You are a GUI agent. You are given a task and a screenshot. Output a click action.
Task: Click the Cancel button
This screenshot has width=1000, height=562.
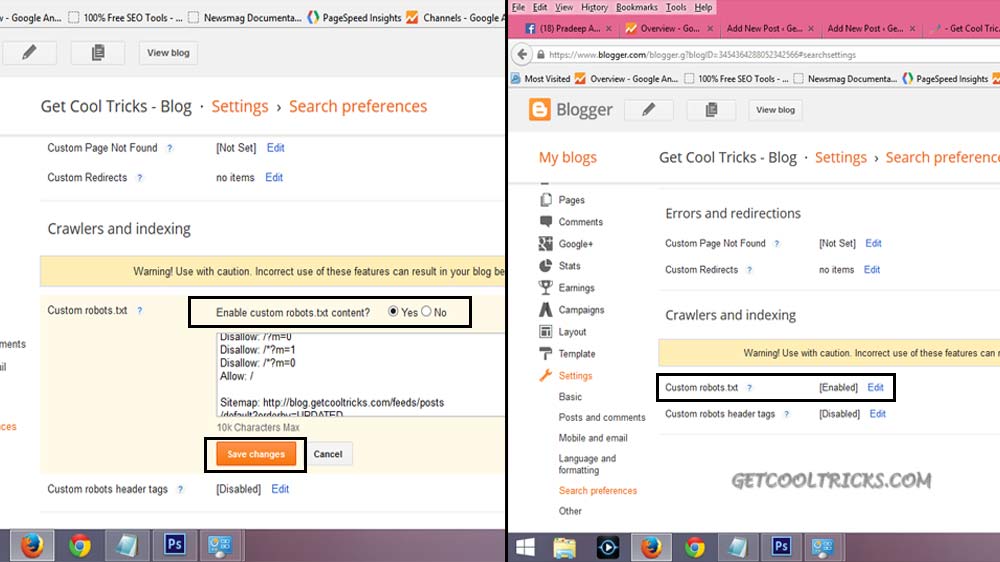[328, 454]
